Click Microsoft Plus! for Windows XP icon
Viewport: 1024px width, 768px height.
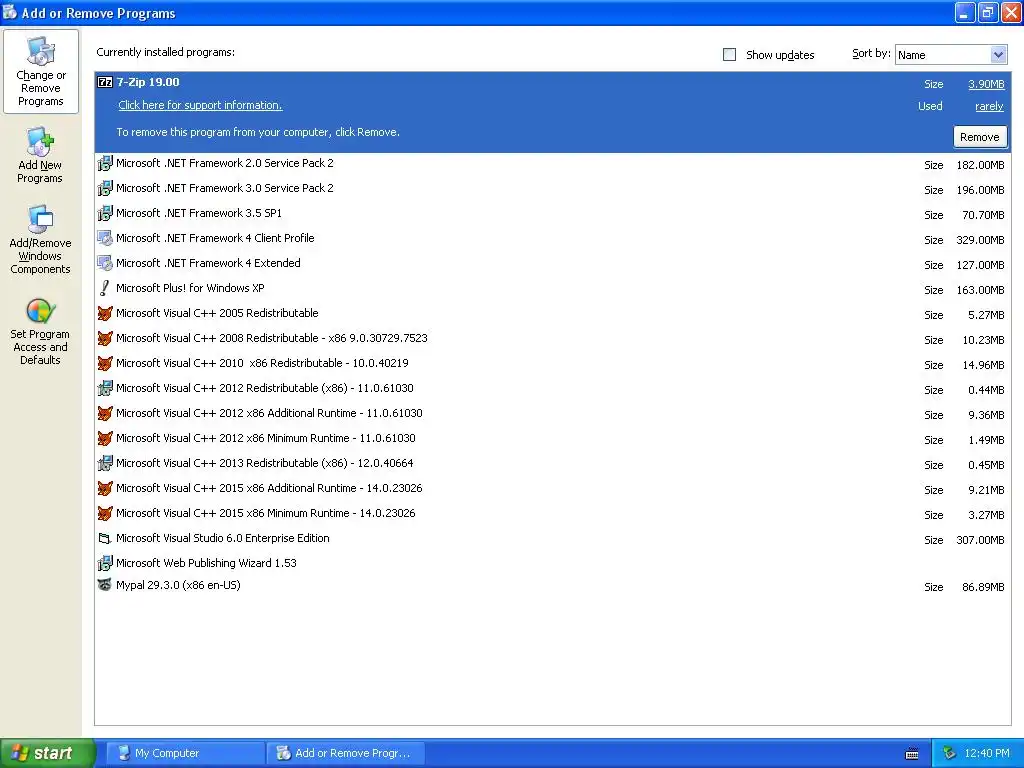[x=104, y=288]
